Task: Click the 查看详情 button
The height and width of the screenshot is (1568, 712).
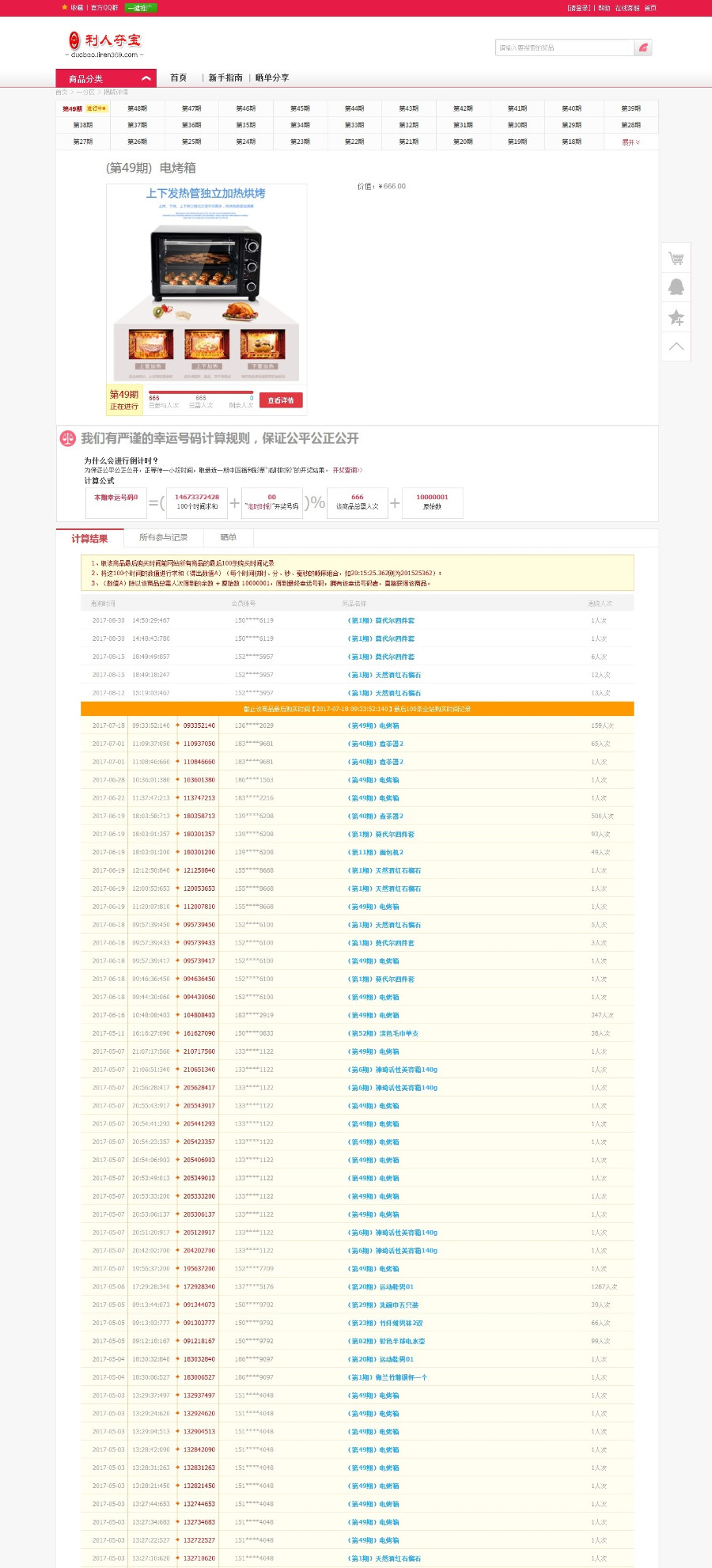Action: click(281, 400)
